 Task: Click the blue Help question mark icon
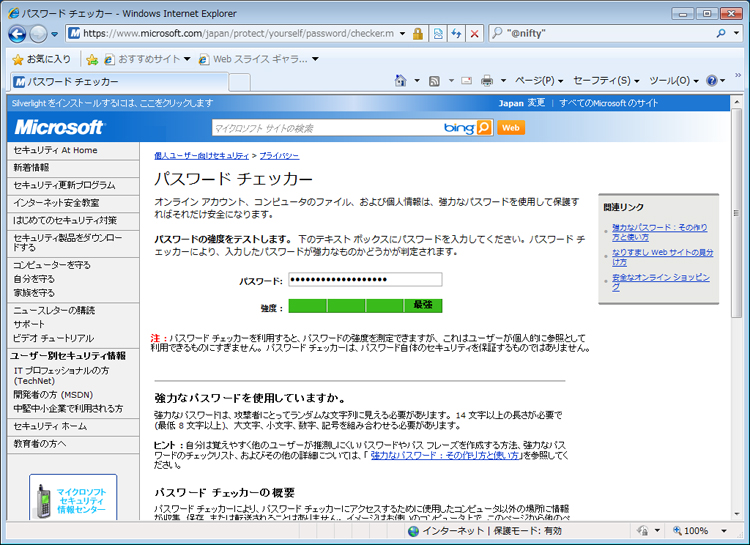712,81
